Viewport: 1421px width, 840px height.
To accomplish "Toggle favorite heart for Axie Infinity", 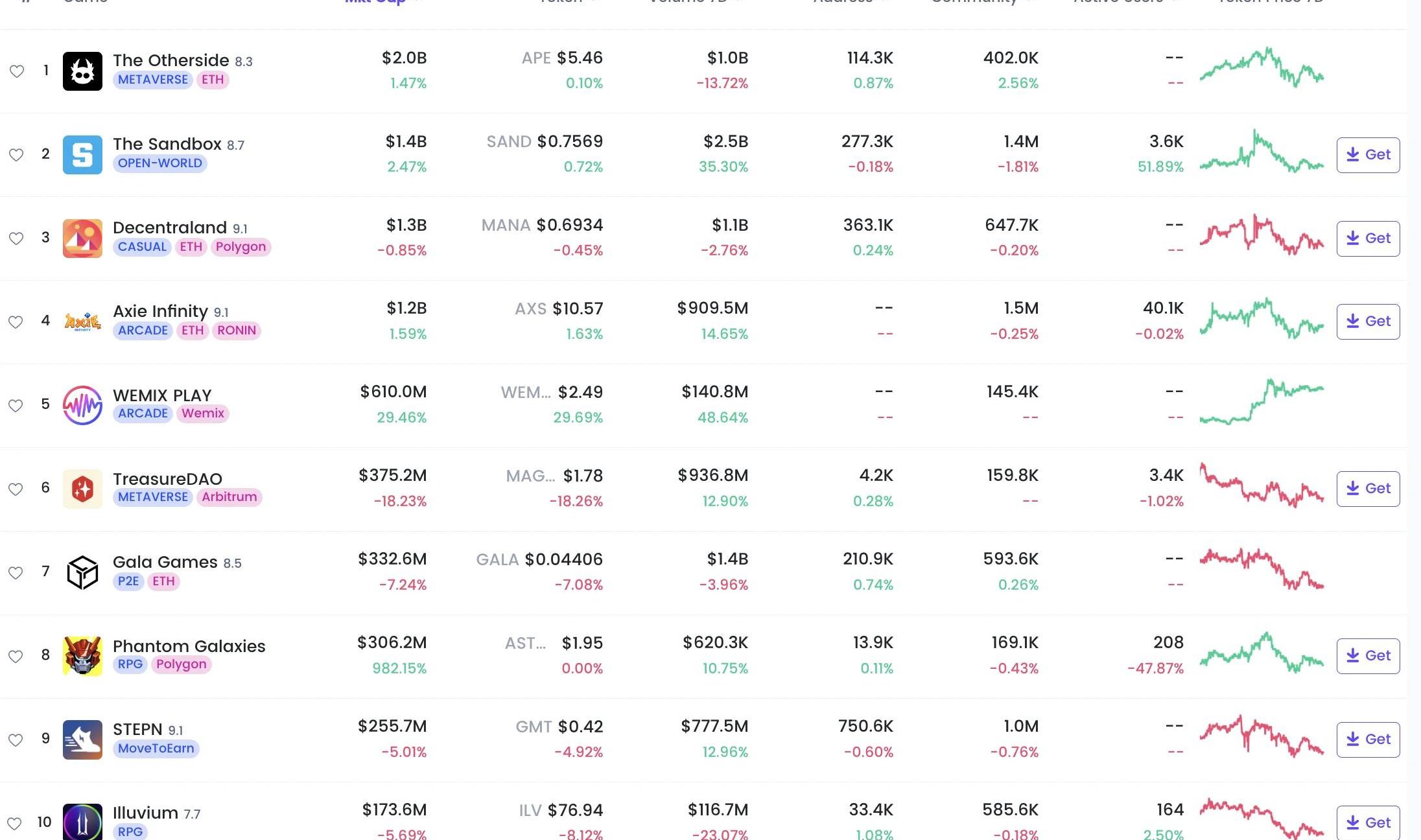I will pos(16,322).
